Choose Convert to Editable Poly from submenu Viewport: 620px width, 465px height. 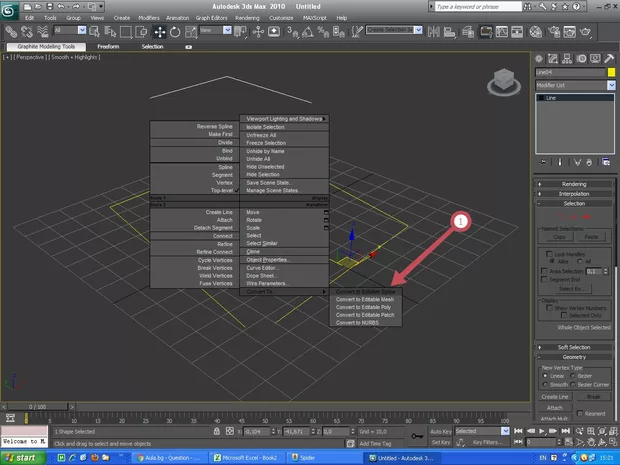click(365, 307)
